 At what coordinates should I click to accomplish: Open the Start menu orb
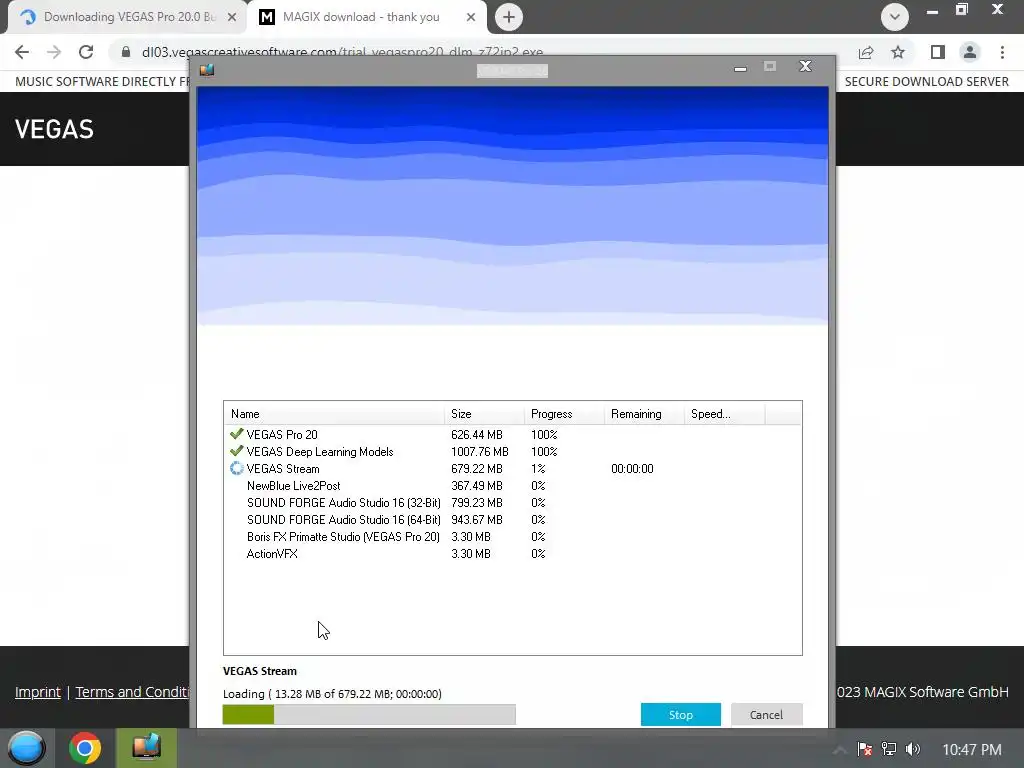(26, 748)
